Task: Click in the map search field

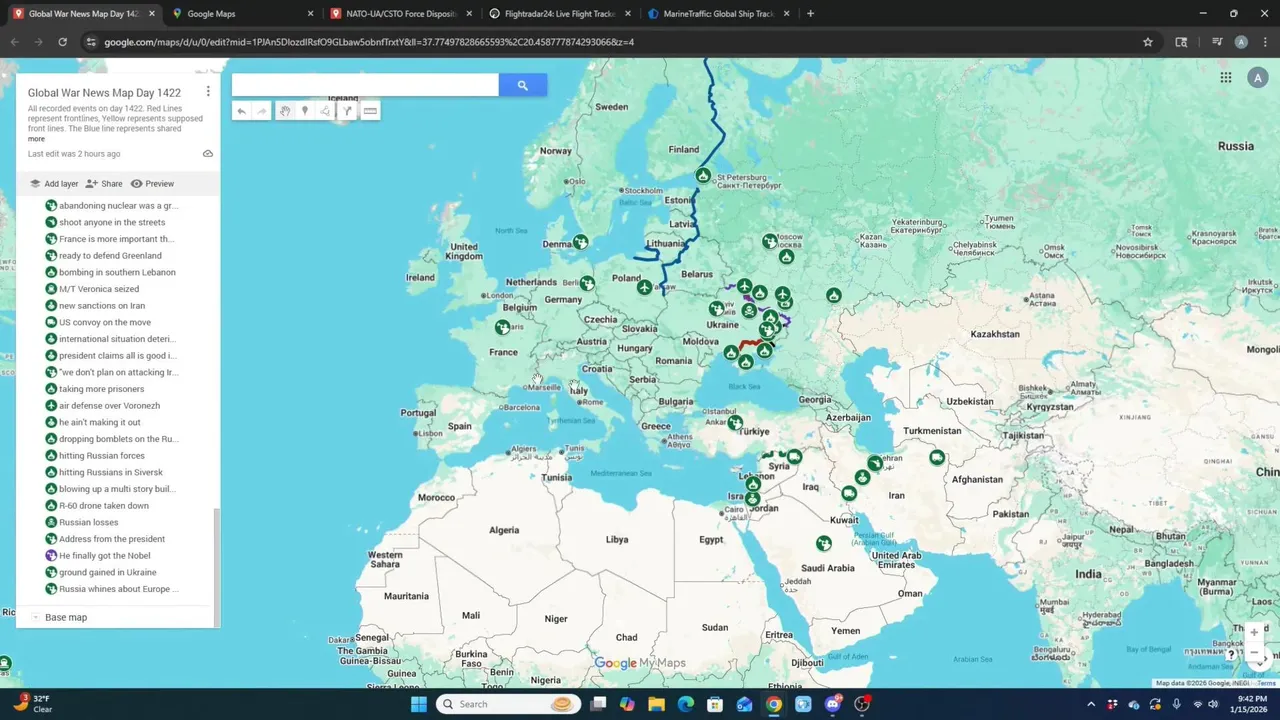Action: pos(365,86)
